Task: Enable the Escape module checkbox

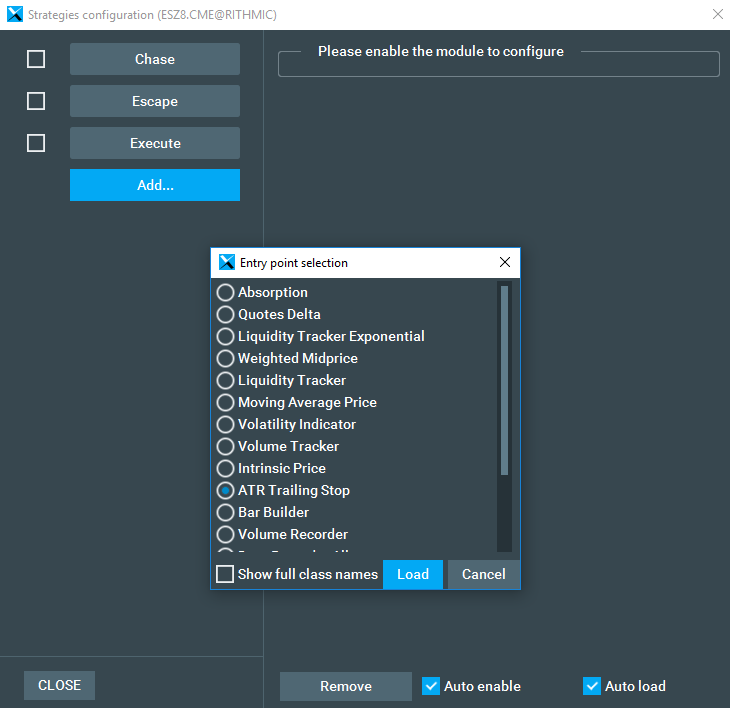Action: (x=36, y=101)
